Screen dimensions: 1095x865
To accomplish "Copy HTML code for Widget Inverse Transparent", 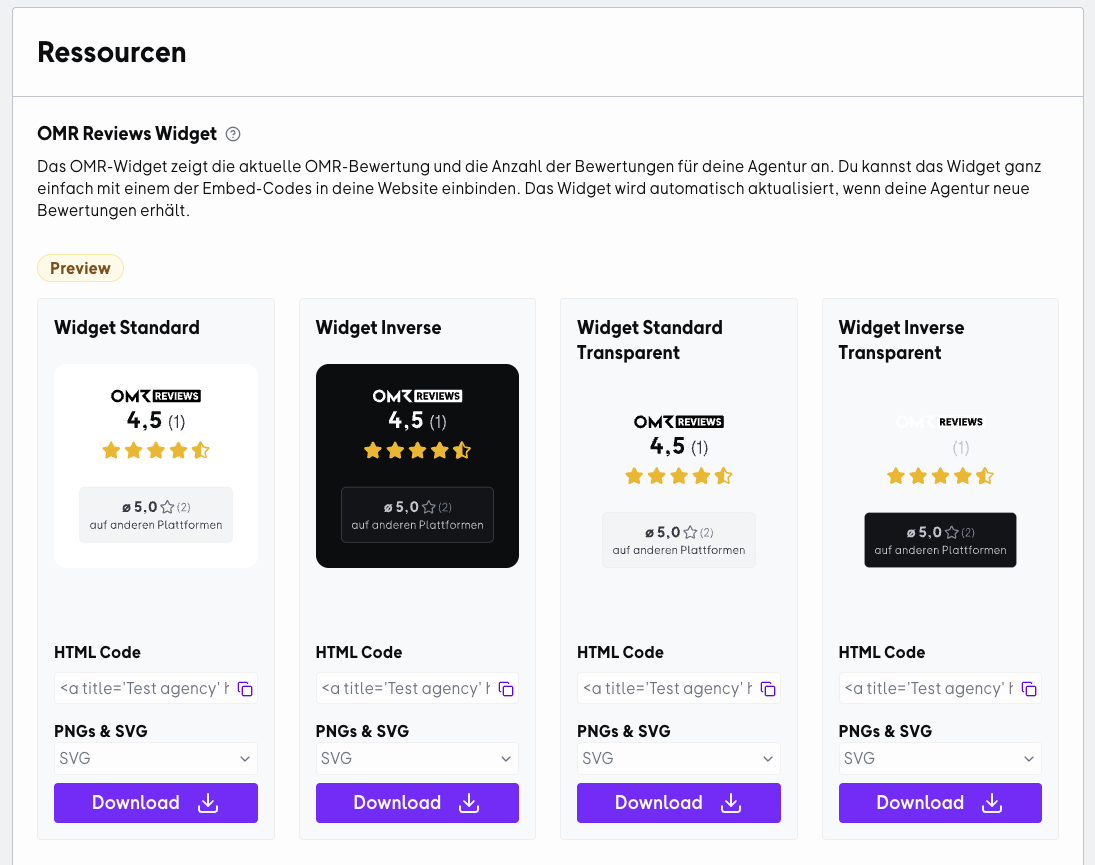I will [x=1029, y=689].
